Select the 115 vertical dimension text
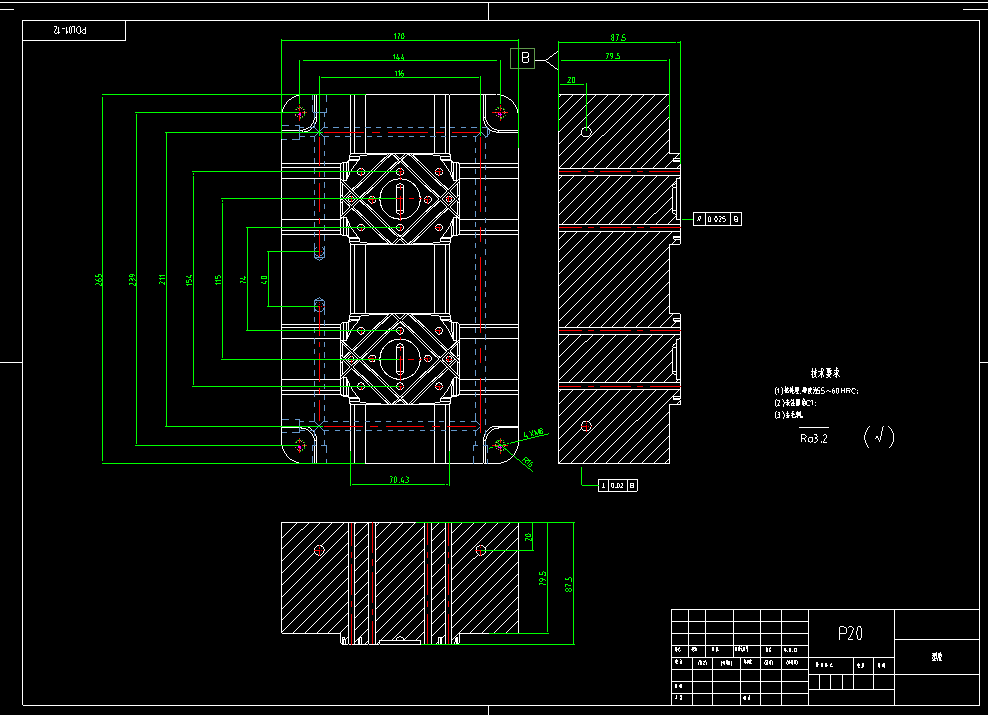This screenshot has height=715, width=988. [x=219, y=280]
